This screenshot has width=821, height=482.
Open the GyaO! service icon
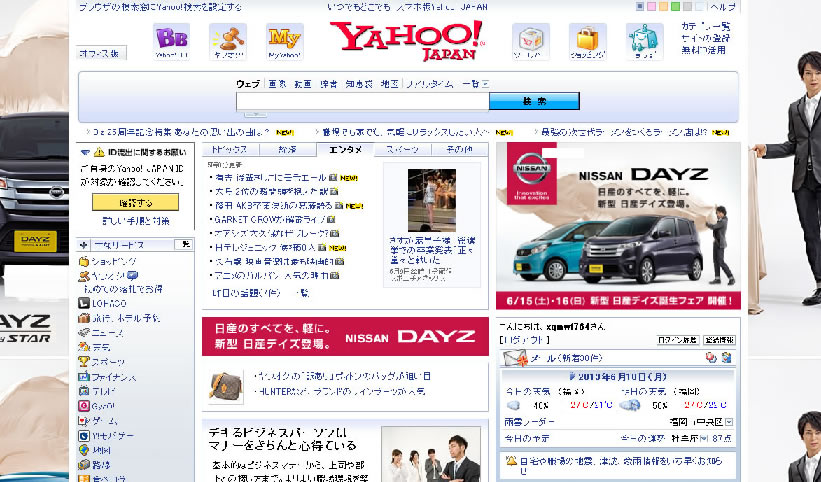click(84, 406)
